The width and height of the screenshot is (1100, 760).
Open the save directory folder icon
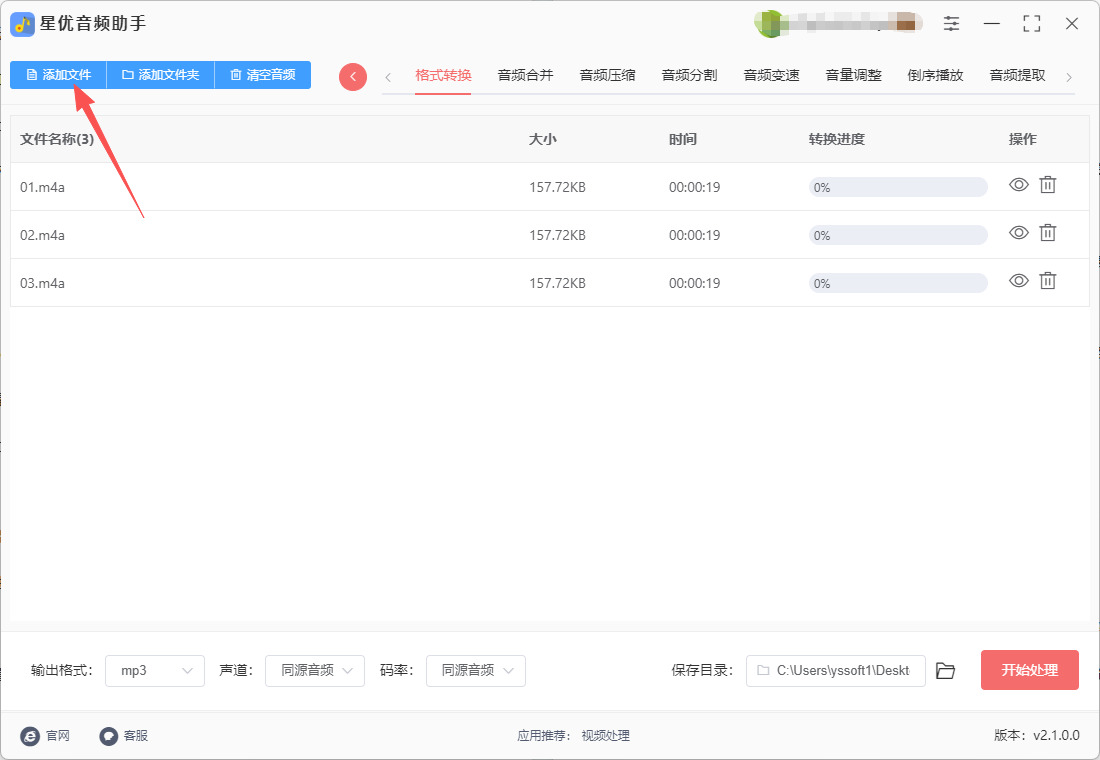[x=945, y=671]
